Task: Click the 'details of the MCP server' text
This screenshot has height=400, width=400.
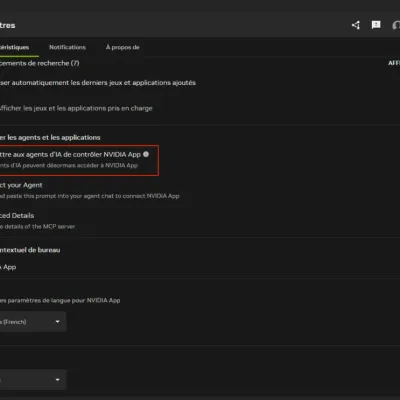Action: pos(40,226)
